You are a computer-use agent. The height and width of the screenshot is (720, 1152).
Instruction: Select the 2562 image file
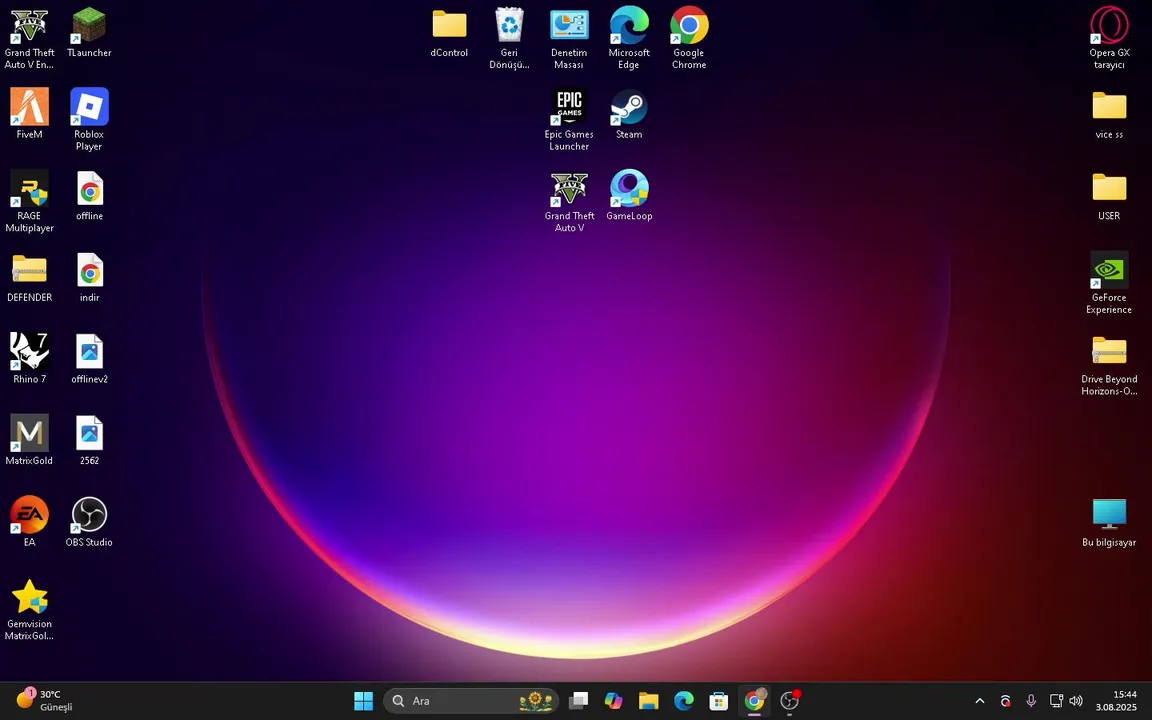pos(90,440)
